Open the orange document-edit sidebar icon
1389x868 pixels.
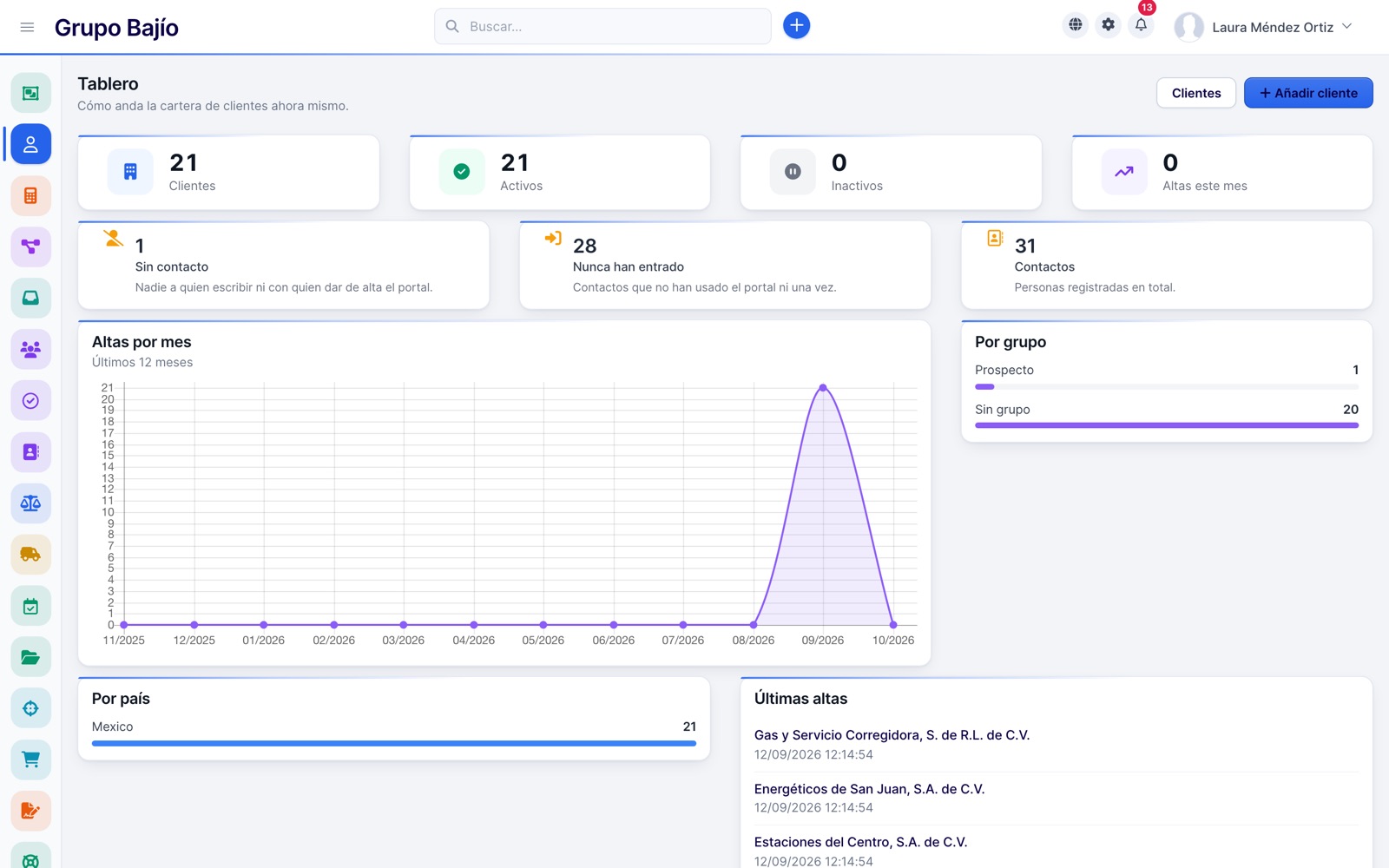click(30, 811)
